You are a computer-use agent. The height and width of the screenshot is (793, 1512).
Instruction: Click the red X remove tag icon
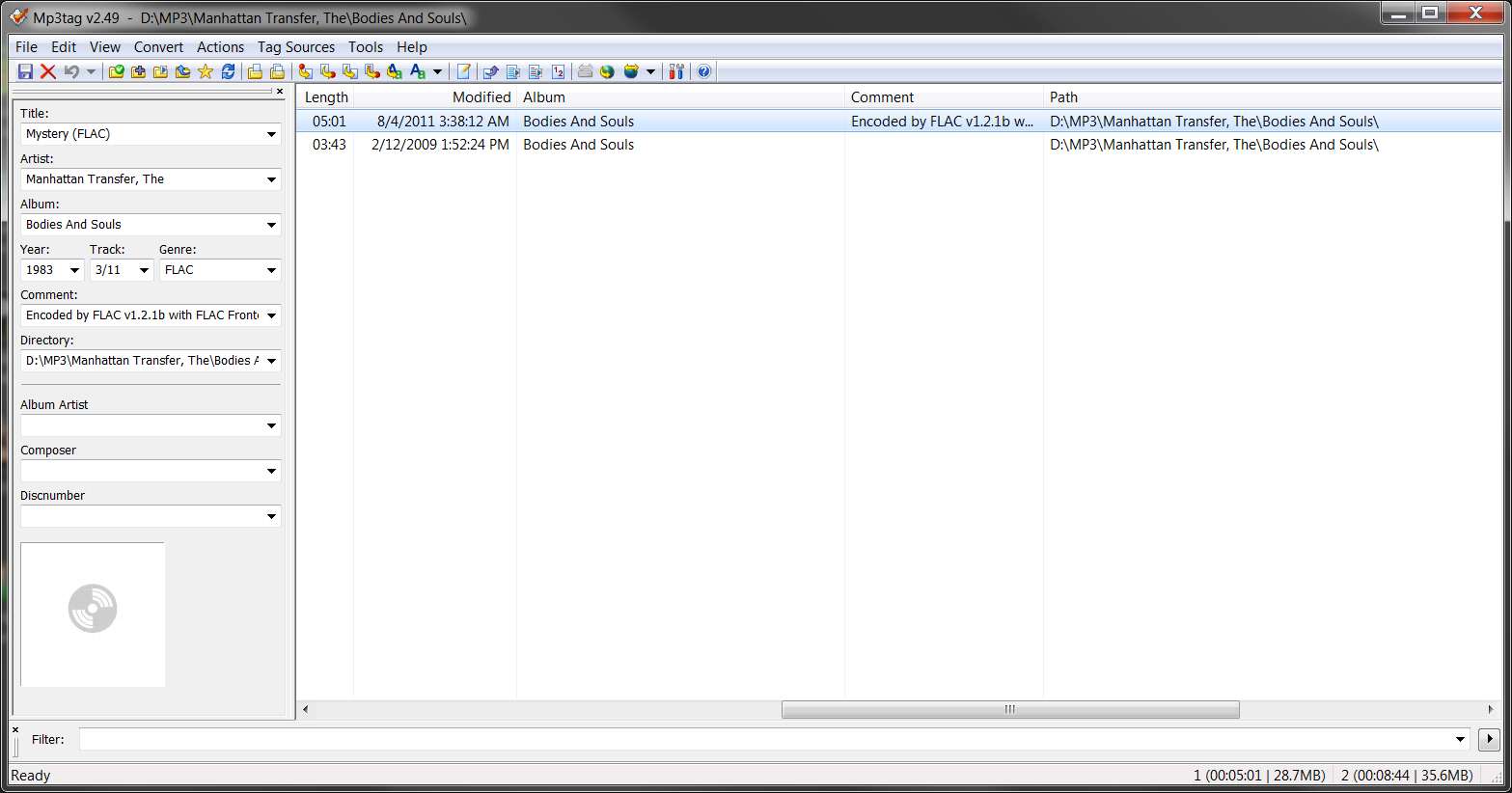tap(47, 71)
